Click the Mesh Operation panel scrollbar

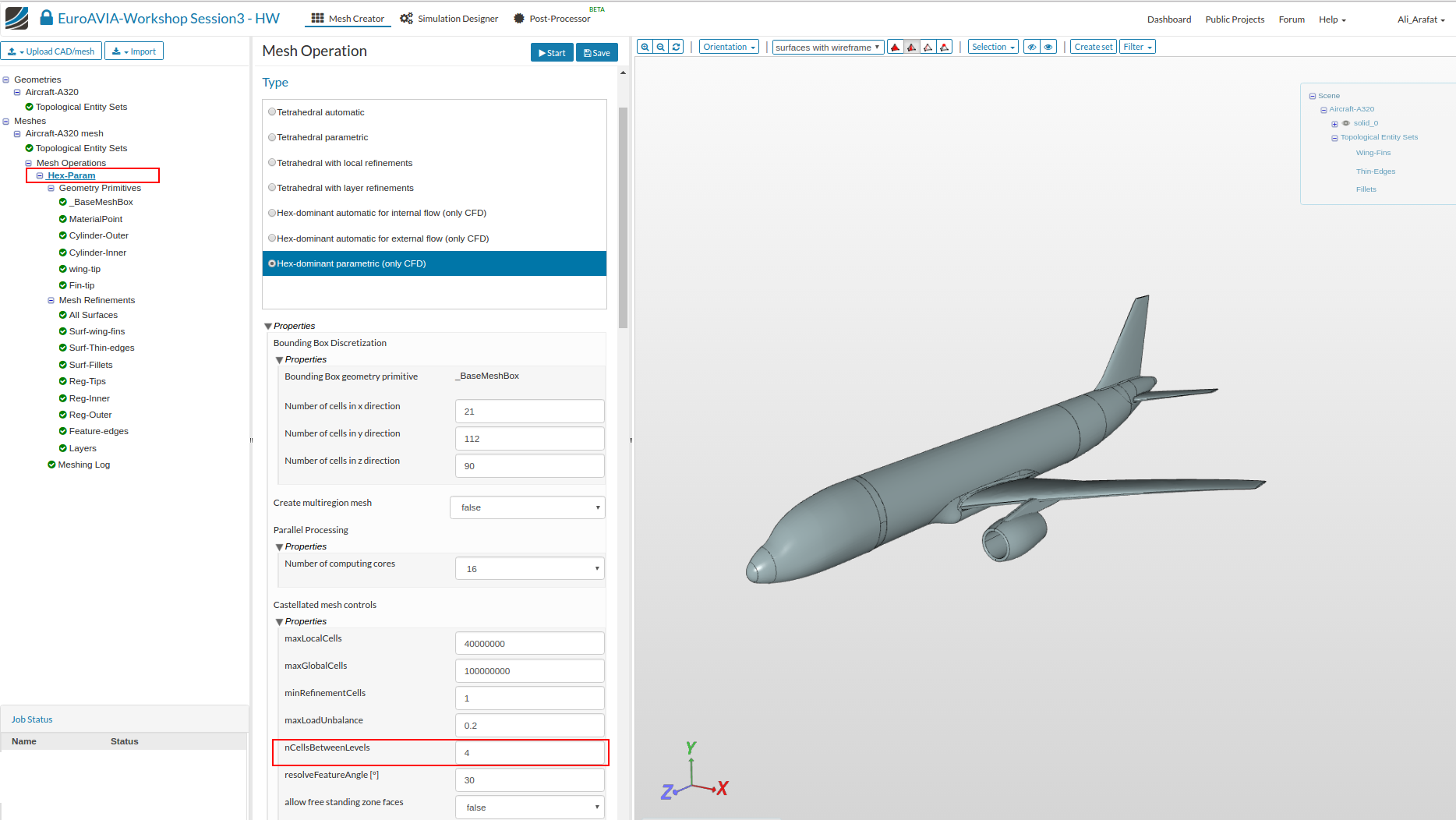(x=623, y=218)
